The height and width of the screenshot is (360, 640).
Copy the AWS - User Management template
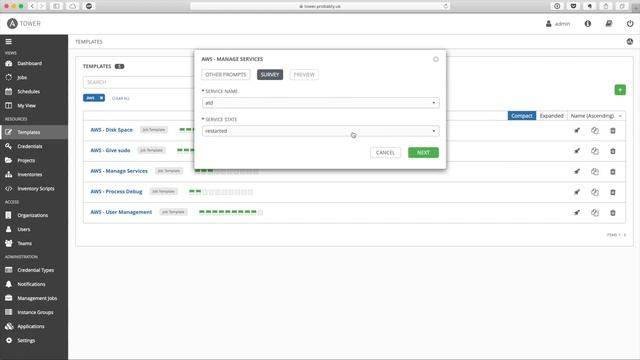(595, 213)
